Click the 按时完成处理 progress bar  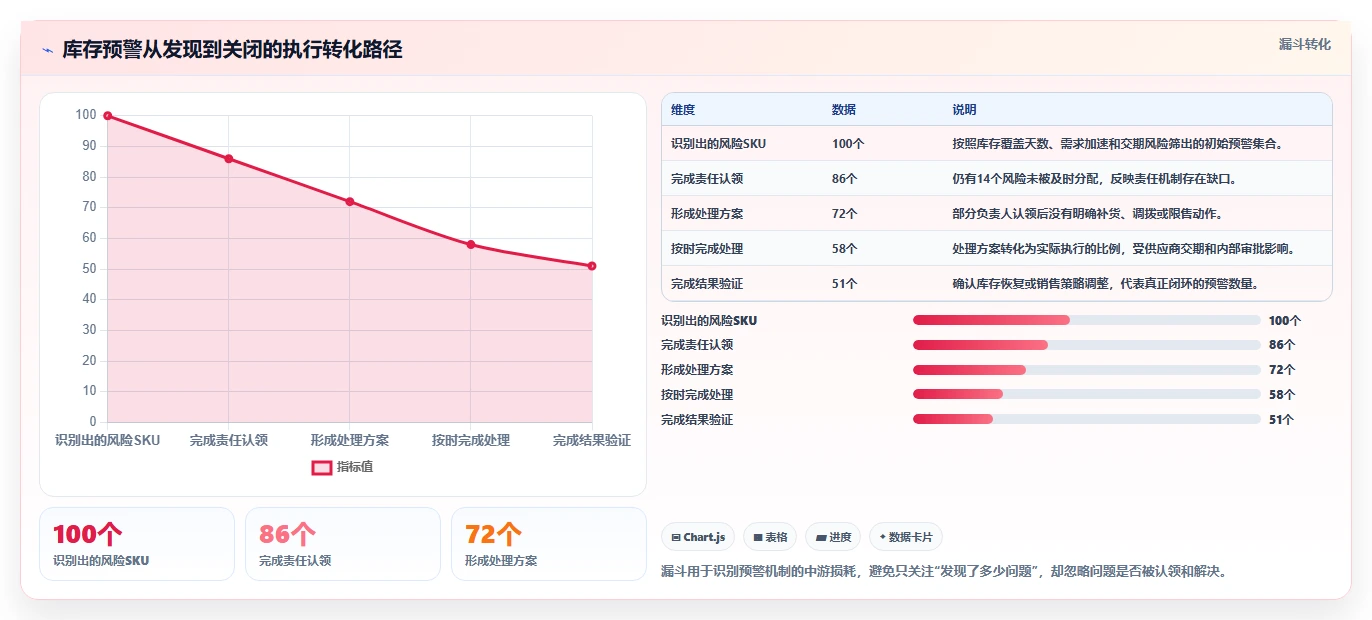click(1086, 394)
